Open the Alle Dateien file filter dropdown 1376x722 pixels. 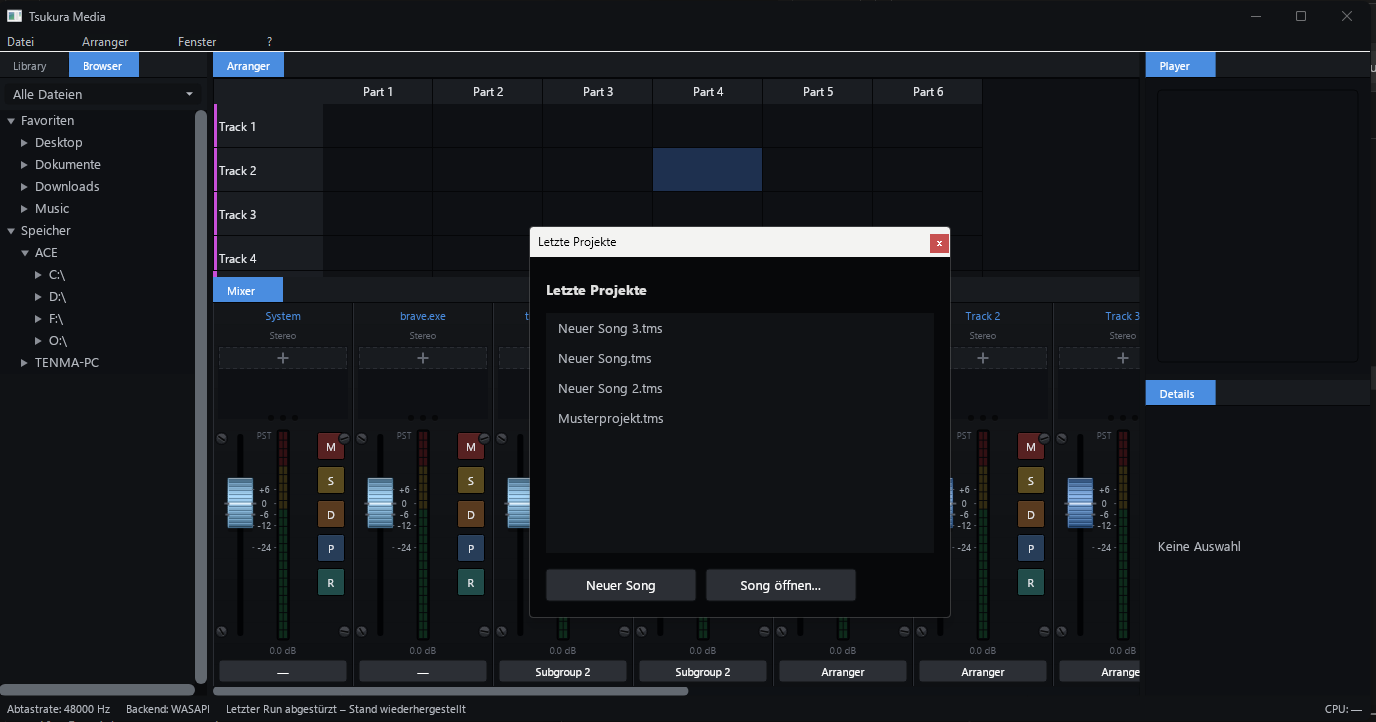(102, 94)
